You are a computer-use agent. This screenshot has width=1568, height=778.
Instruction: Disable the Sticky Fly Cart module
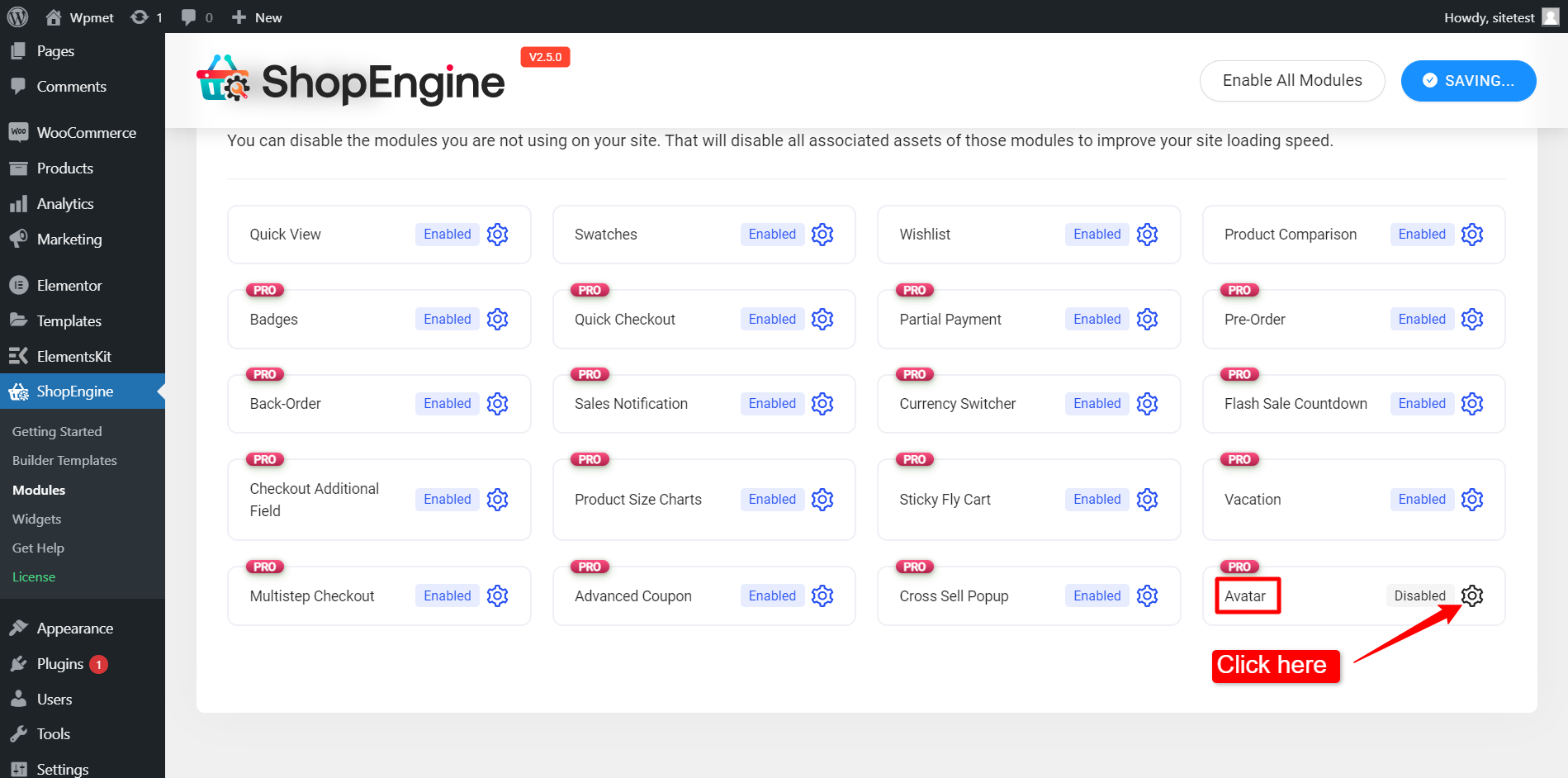point(1096,499)
